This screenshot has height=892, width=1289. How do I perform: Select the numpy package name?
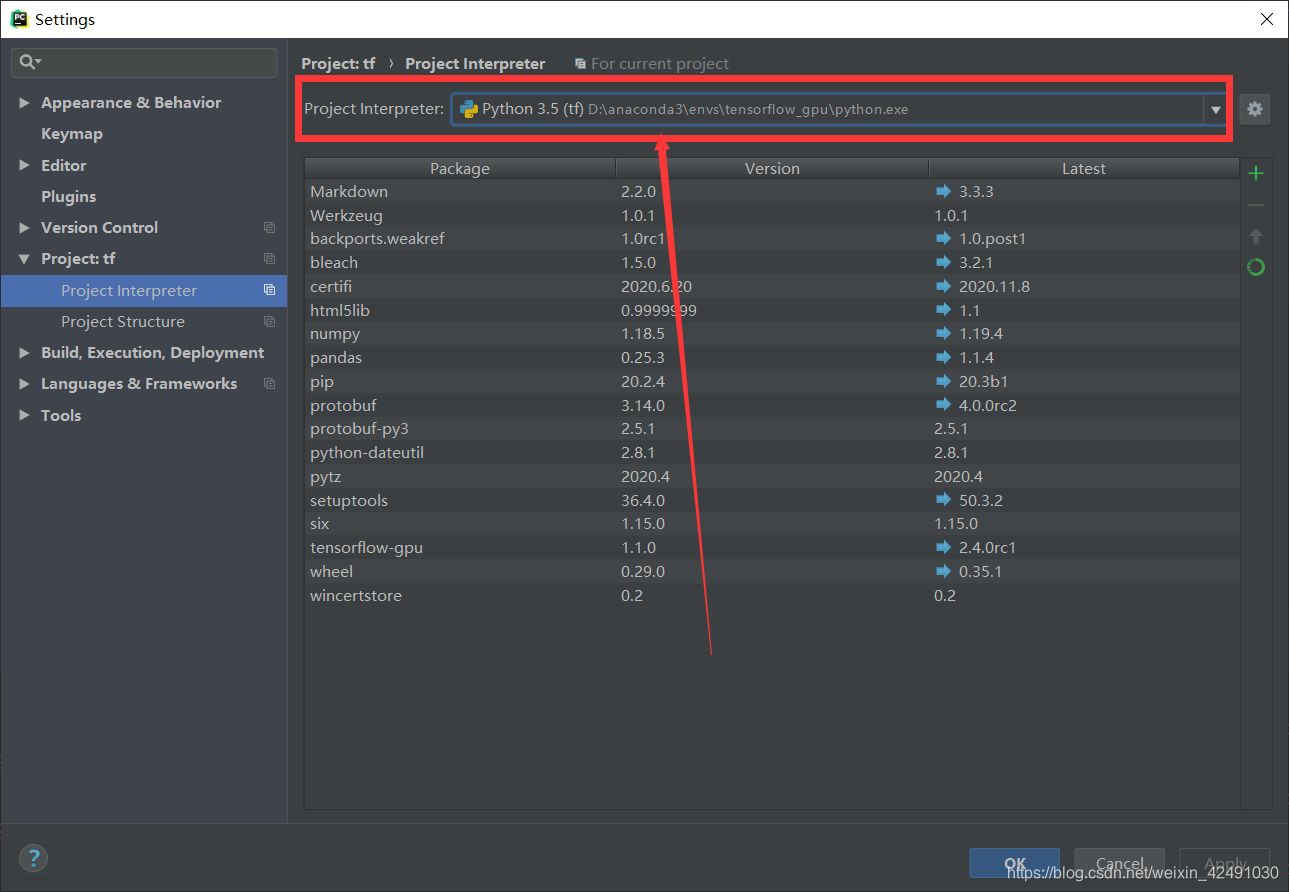click(x=335, y=334)
